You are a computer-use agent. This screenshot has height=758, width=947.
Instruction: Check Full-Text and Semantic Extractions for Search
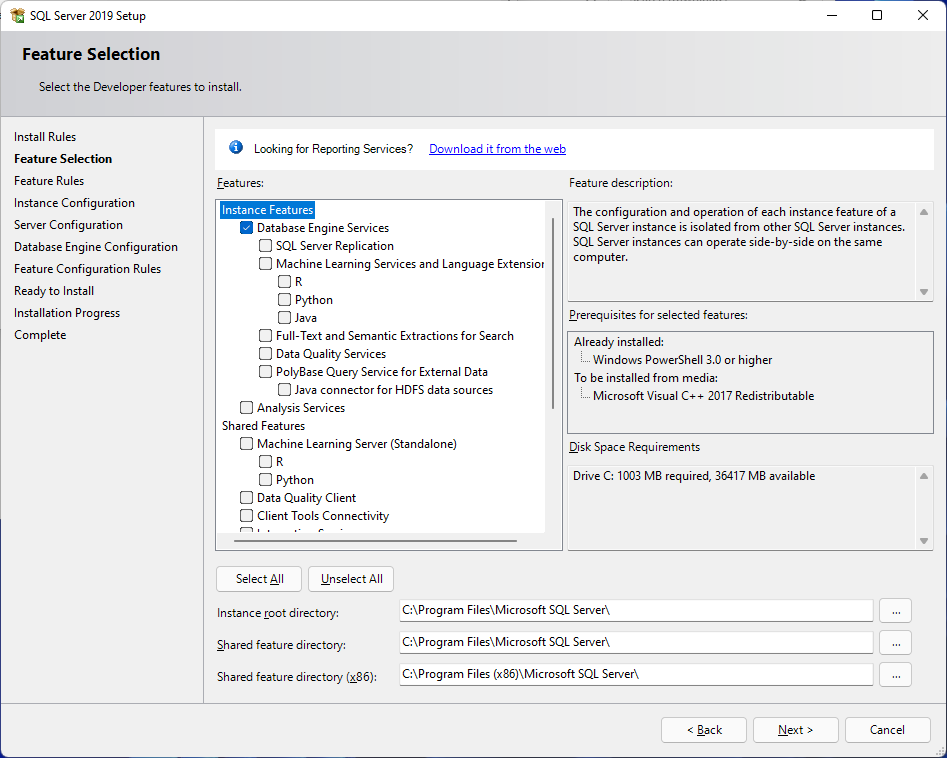(265, 336)
